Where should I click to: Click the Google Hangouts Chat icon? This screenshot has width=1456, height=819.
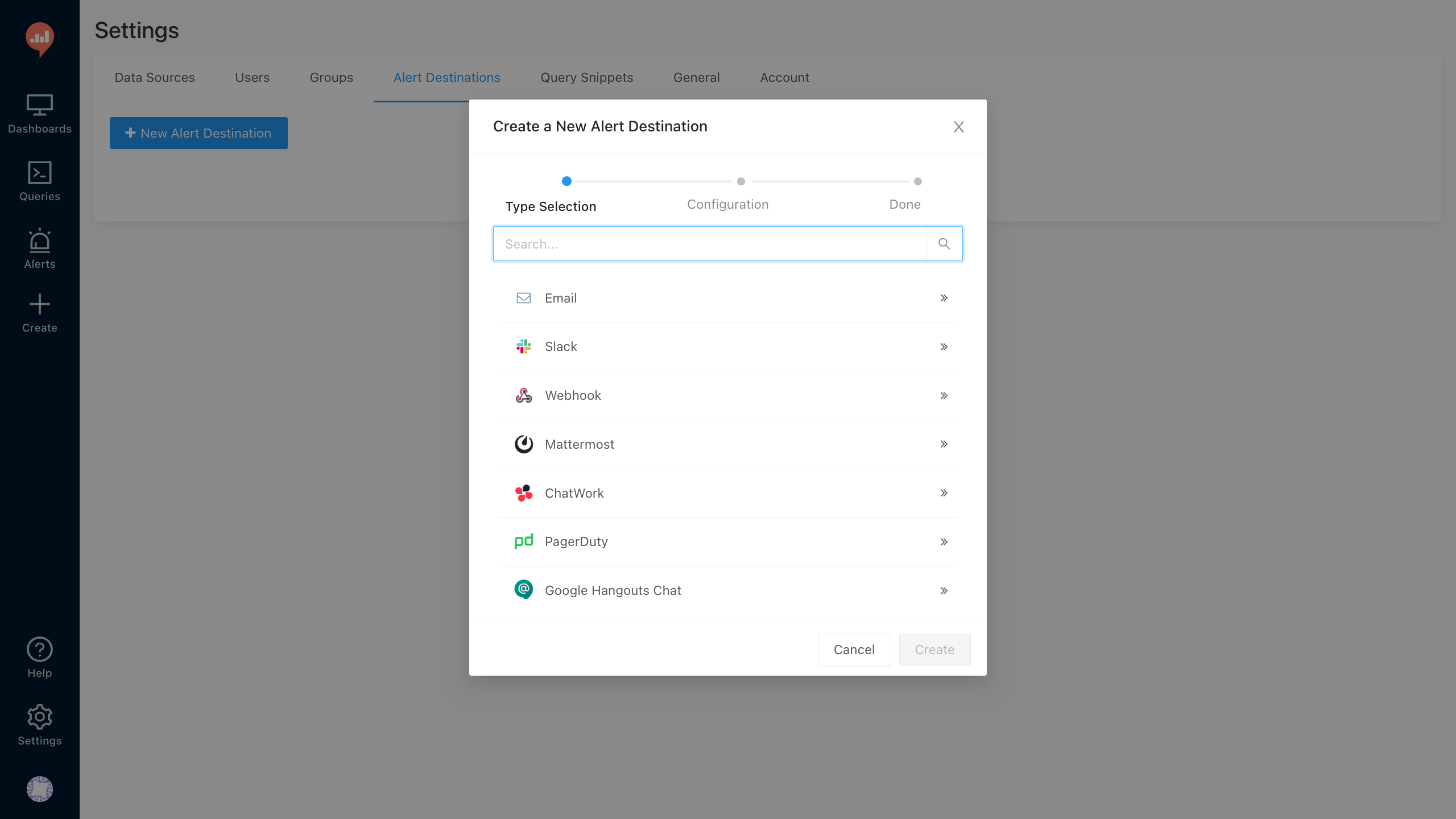[x=523, y=590]
